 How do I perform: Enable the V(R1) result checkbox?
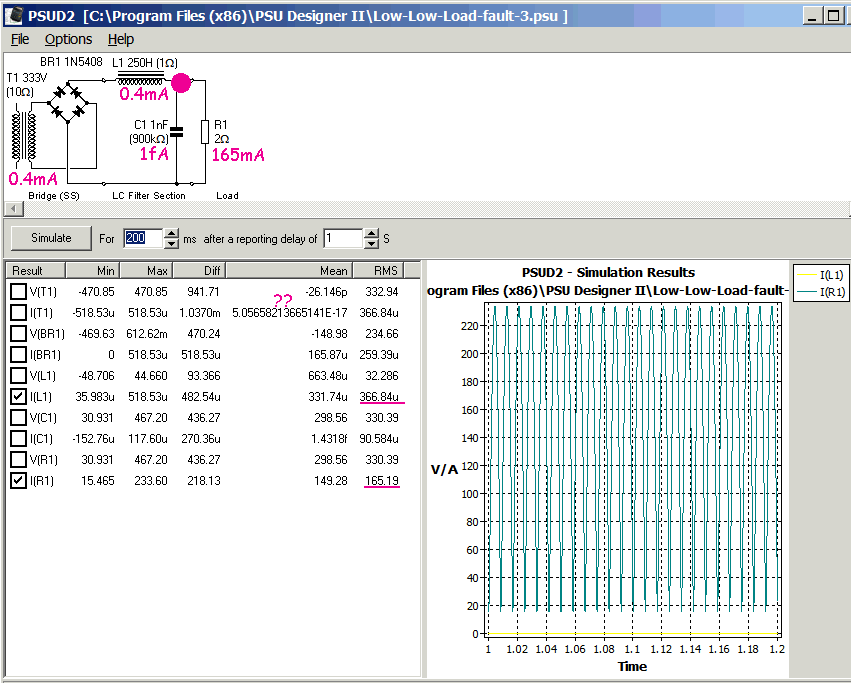18,459
